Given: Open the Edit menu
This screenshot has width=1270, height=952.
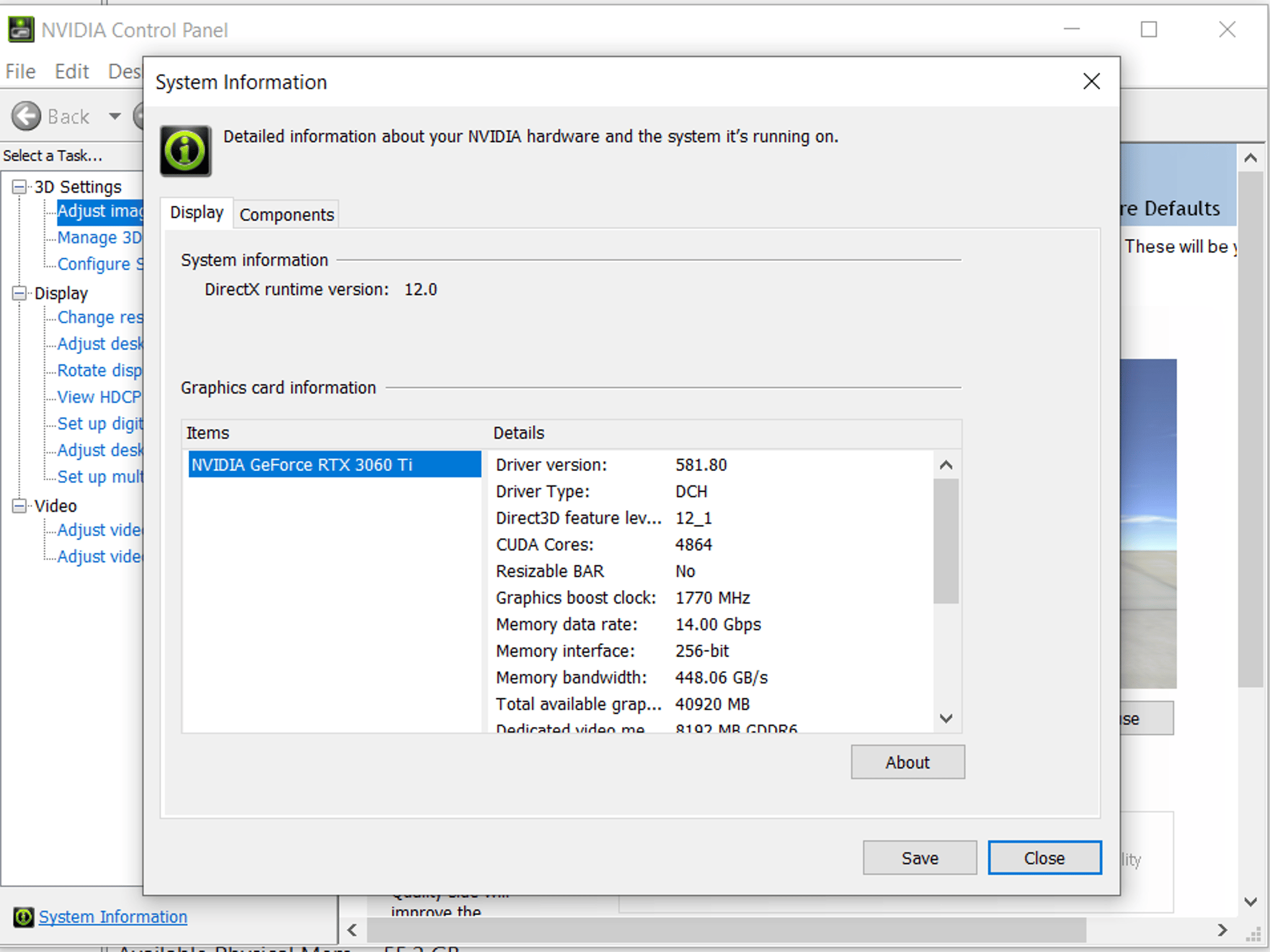Looking at the screenshot, I should [x=72, y=71].
